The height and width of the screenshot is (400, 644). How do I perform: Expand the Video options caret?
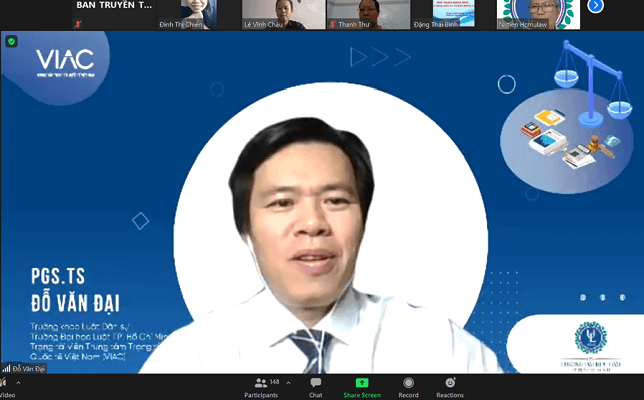(18, 383)
